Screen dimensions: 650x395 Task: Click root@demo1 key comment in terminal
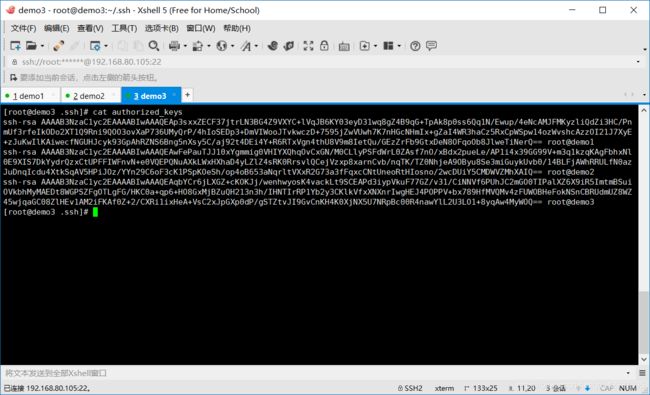click(570, 142)
